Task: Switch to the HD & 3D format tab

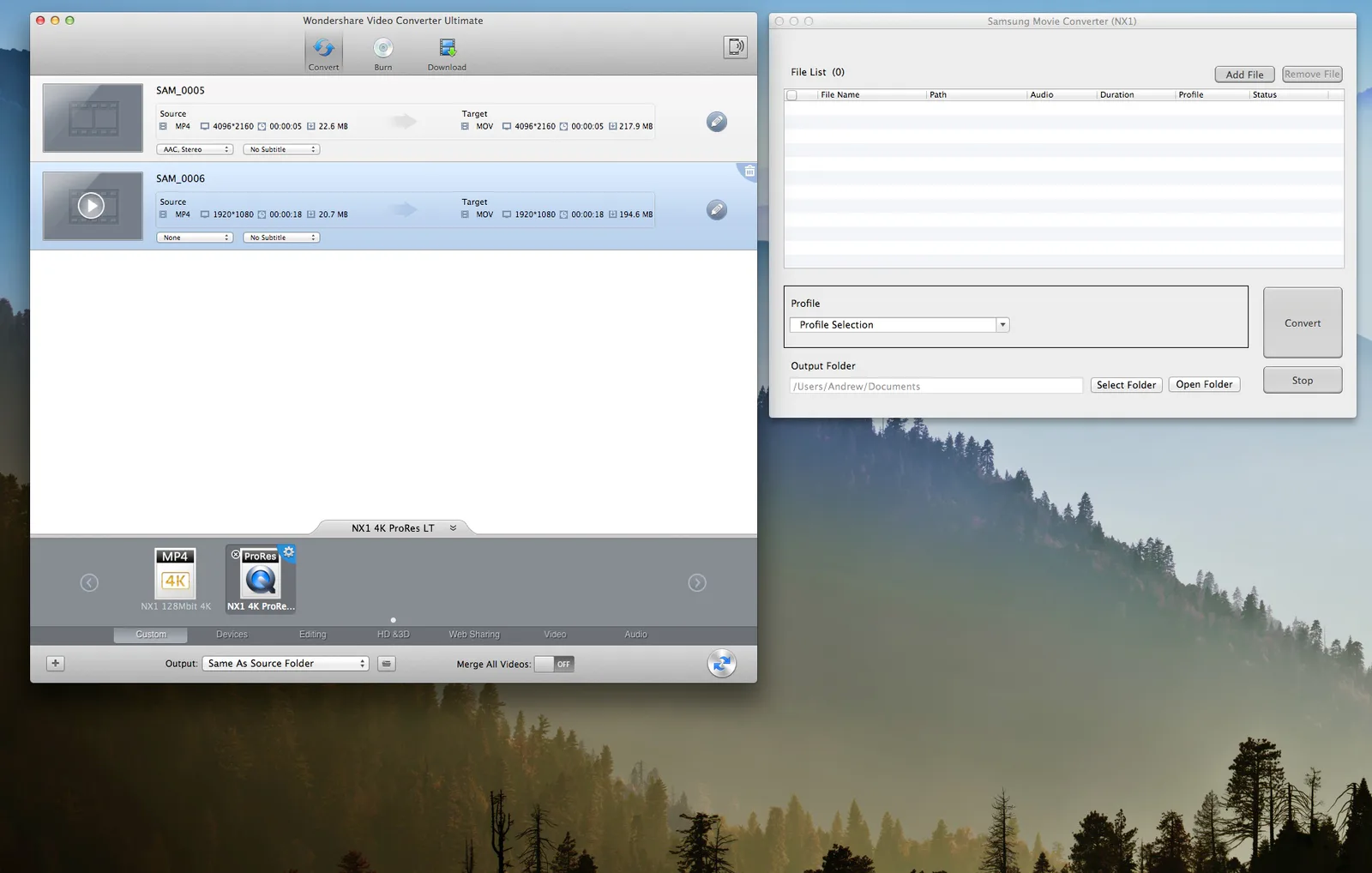Action: point(394,635)
